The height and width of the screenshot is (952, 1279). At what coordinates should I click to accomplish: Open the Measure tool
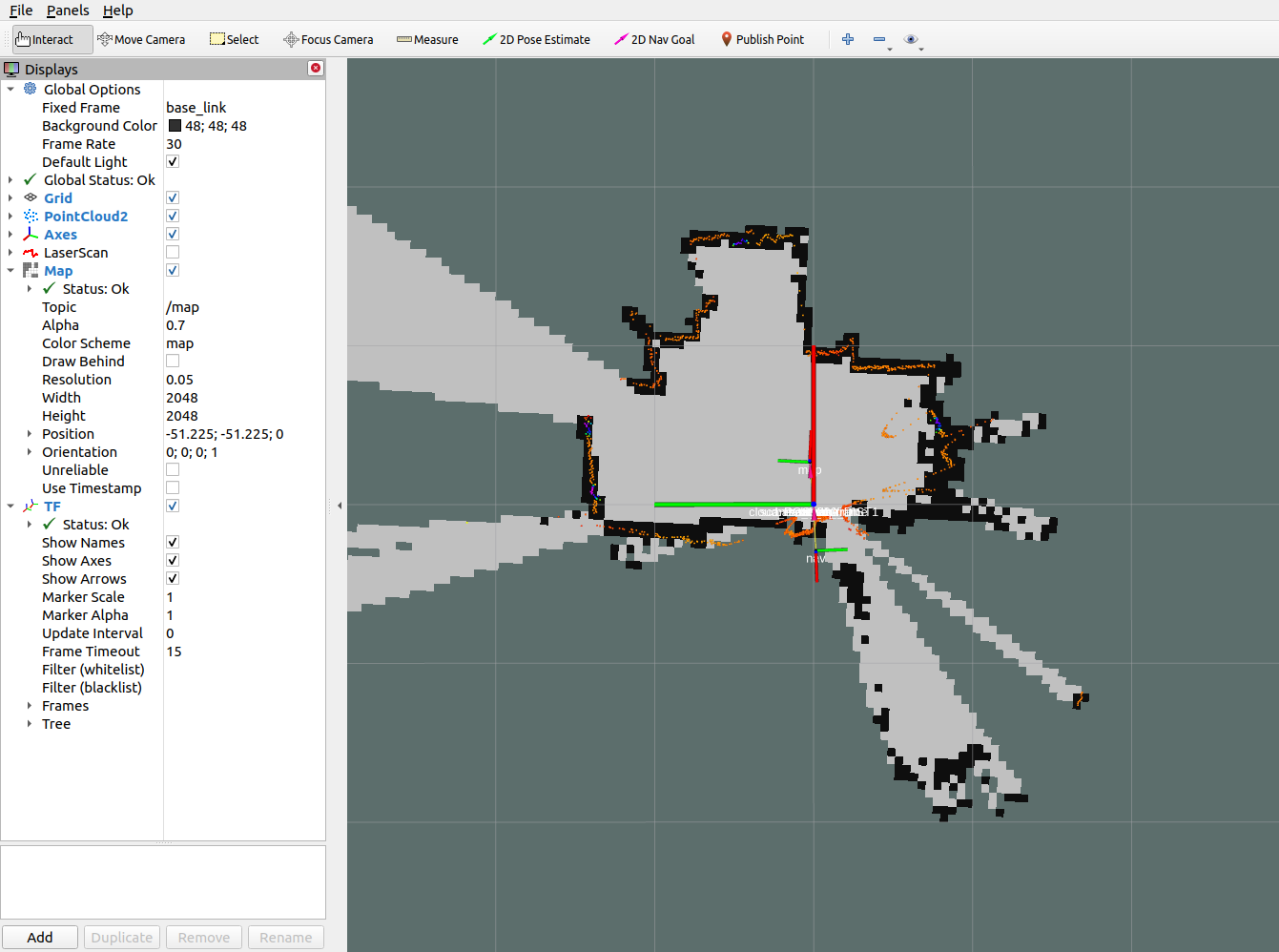tap(426, 39)
